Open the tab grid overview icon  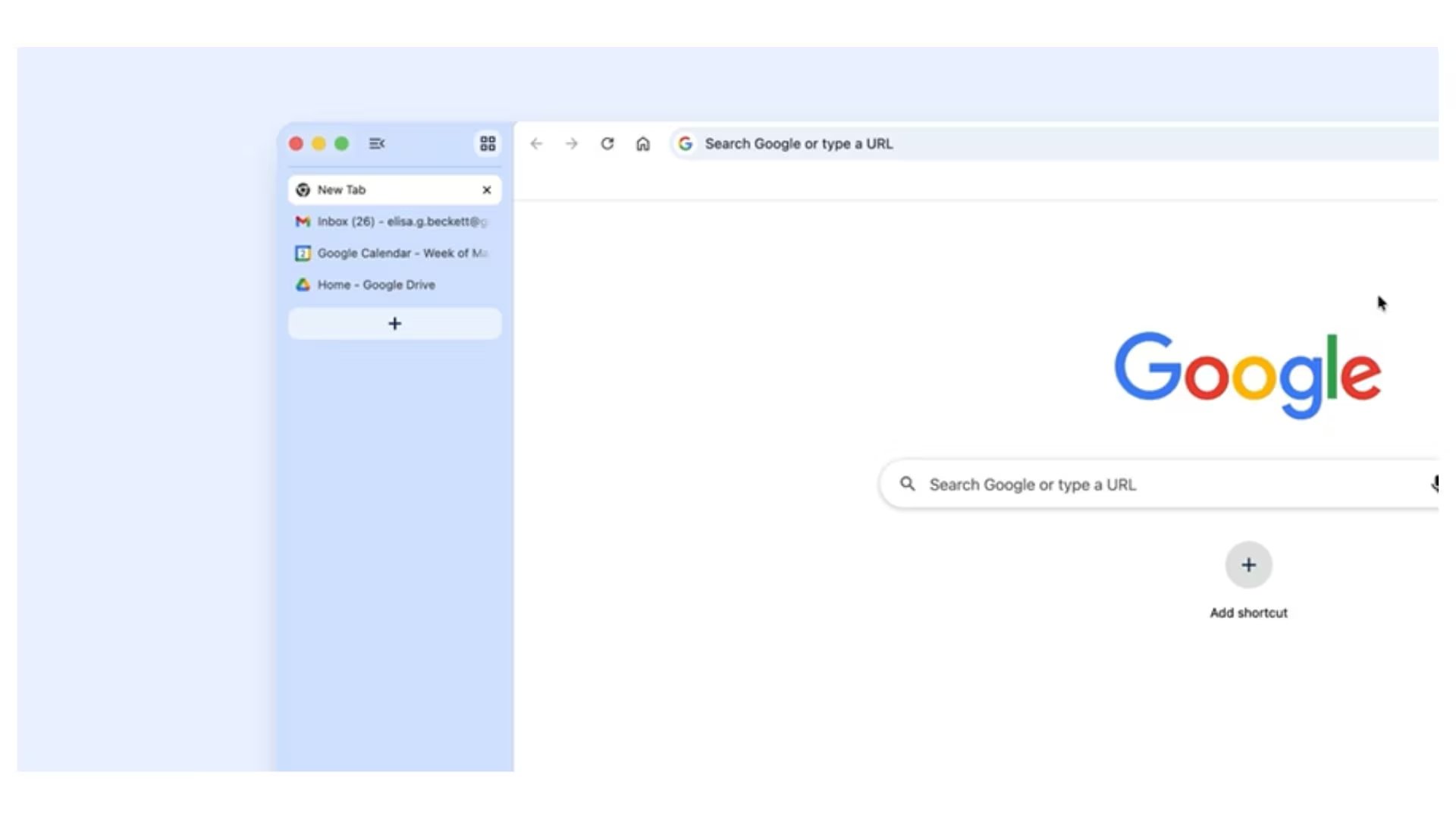point(488,143)
